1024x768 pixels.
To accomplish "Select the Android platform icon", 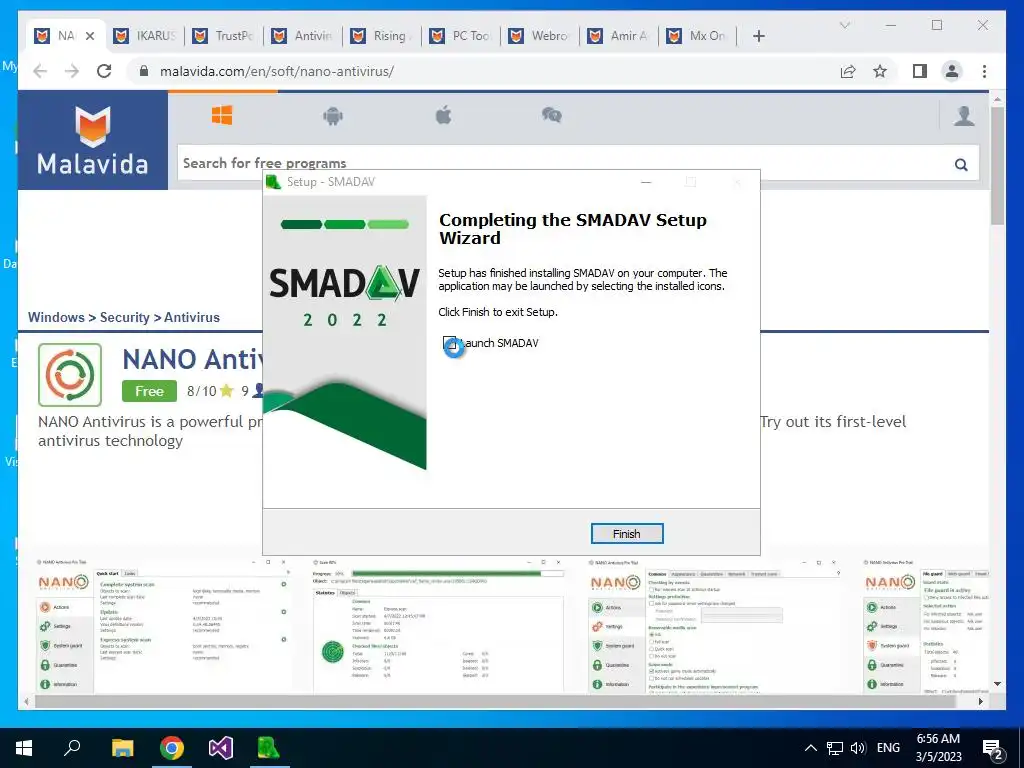I will click(333, 116).
